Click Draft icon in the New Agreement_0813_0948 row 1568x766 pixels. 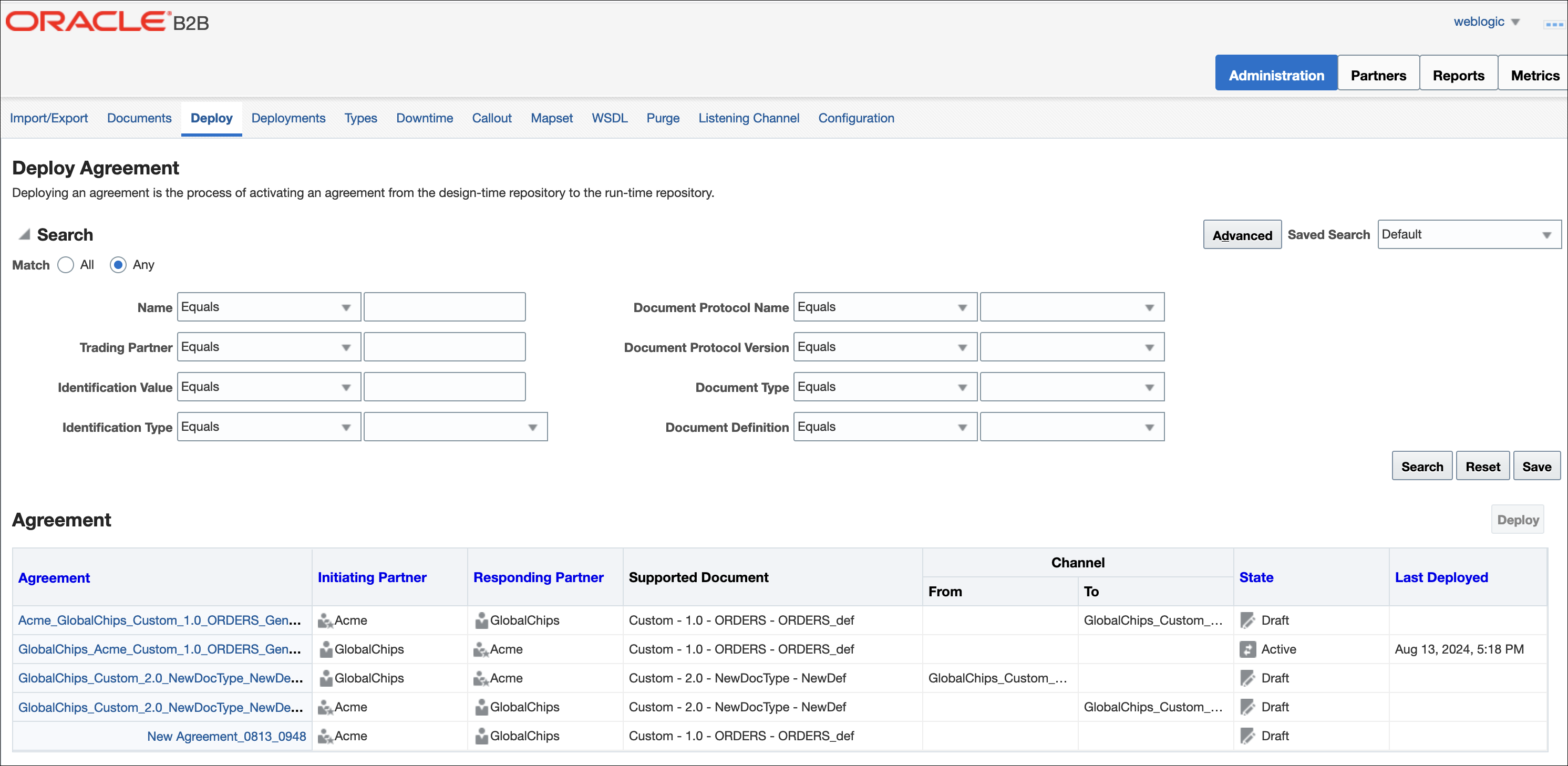1247,736
